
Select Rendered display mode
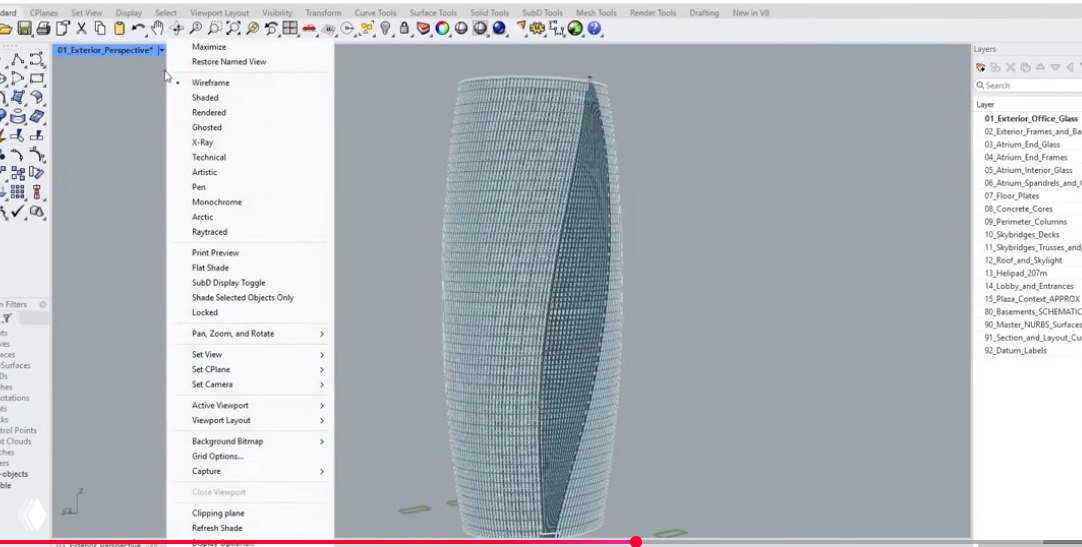click(x=208, y=112)
